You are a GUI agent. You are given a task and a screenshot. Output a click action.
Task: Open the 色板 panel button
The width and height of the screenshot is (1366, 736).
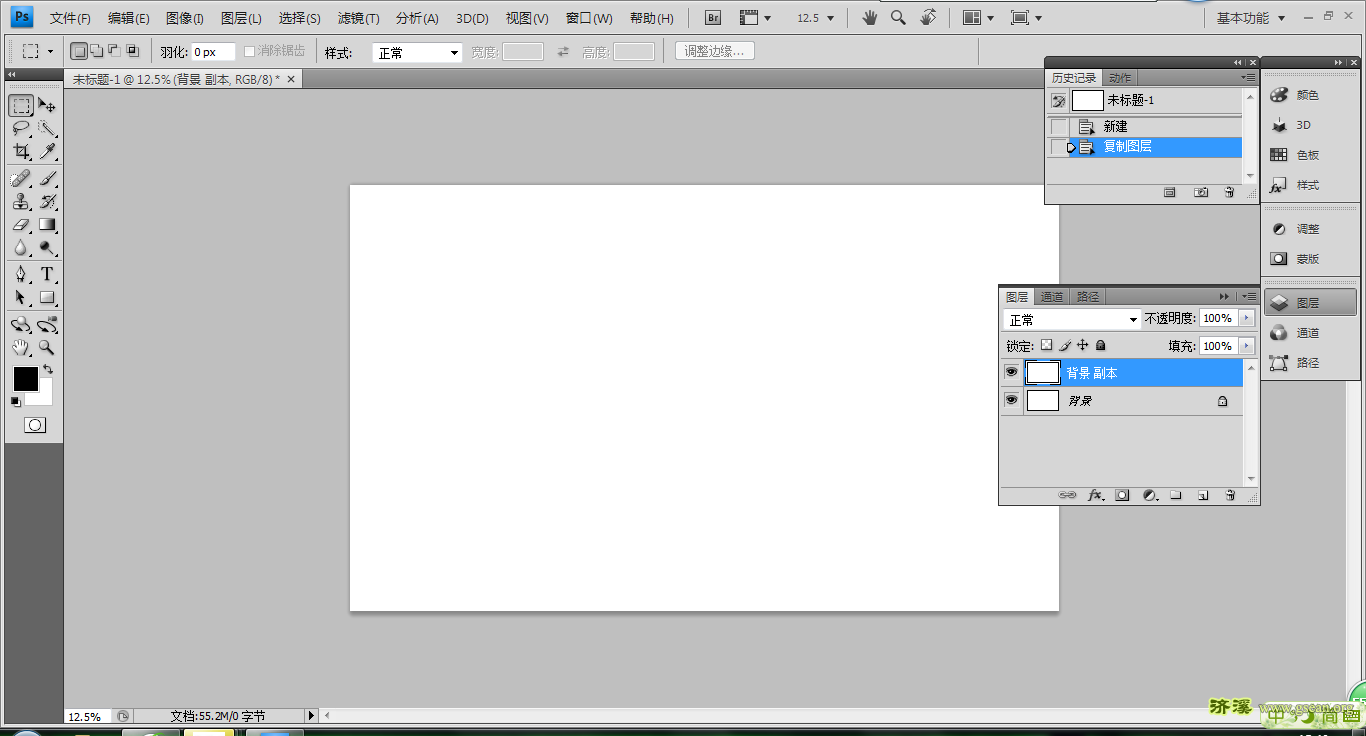pyautogui.click(x=1310, y=155)
